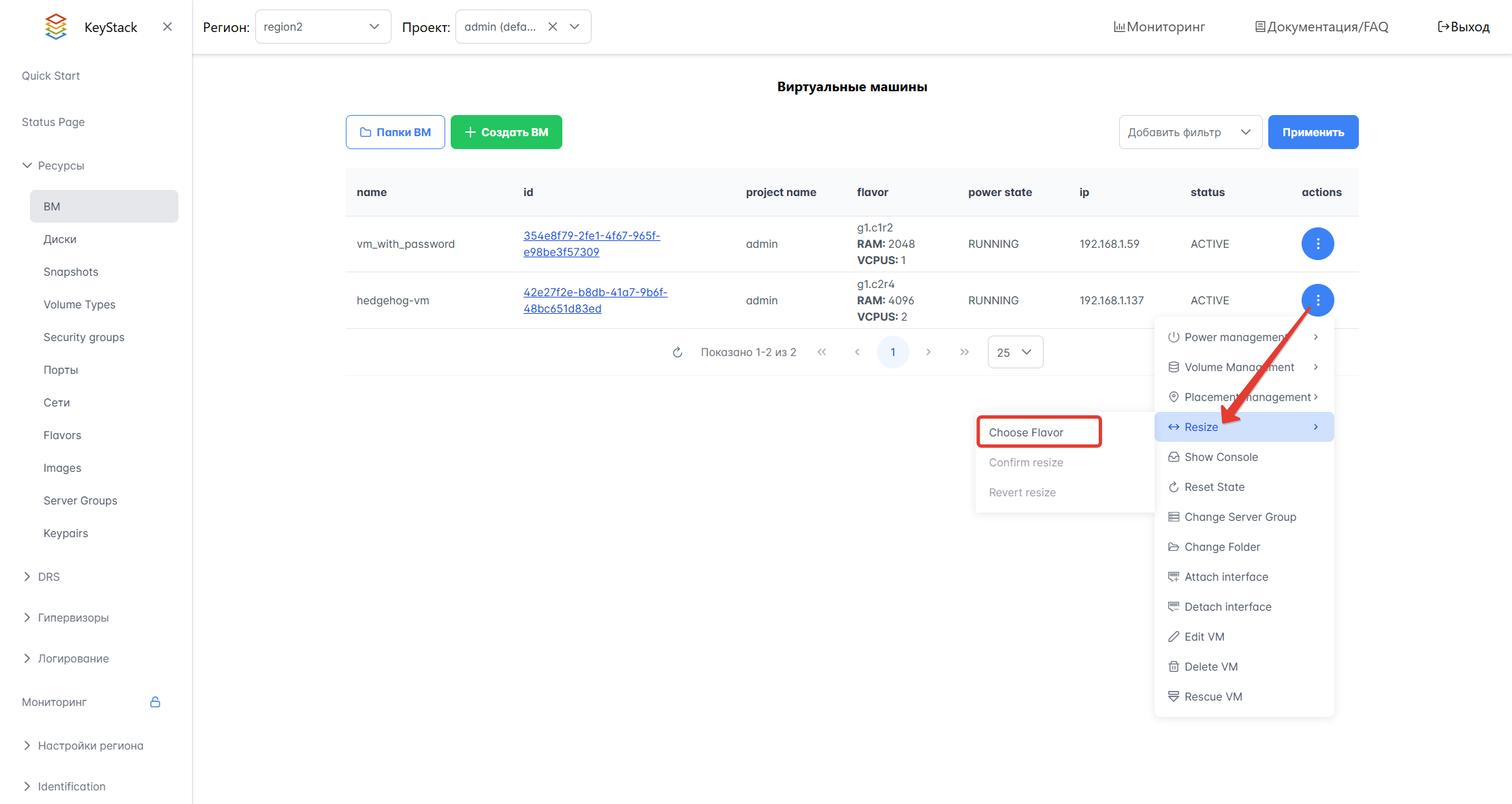Click the Создать ВМ button
The height and width of the screenshot is (804, 1512).
coord(506,132)
